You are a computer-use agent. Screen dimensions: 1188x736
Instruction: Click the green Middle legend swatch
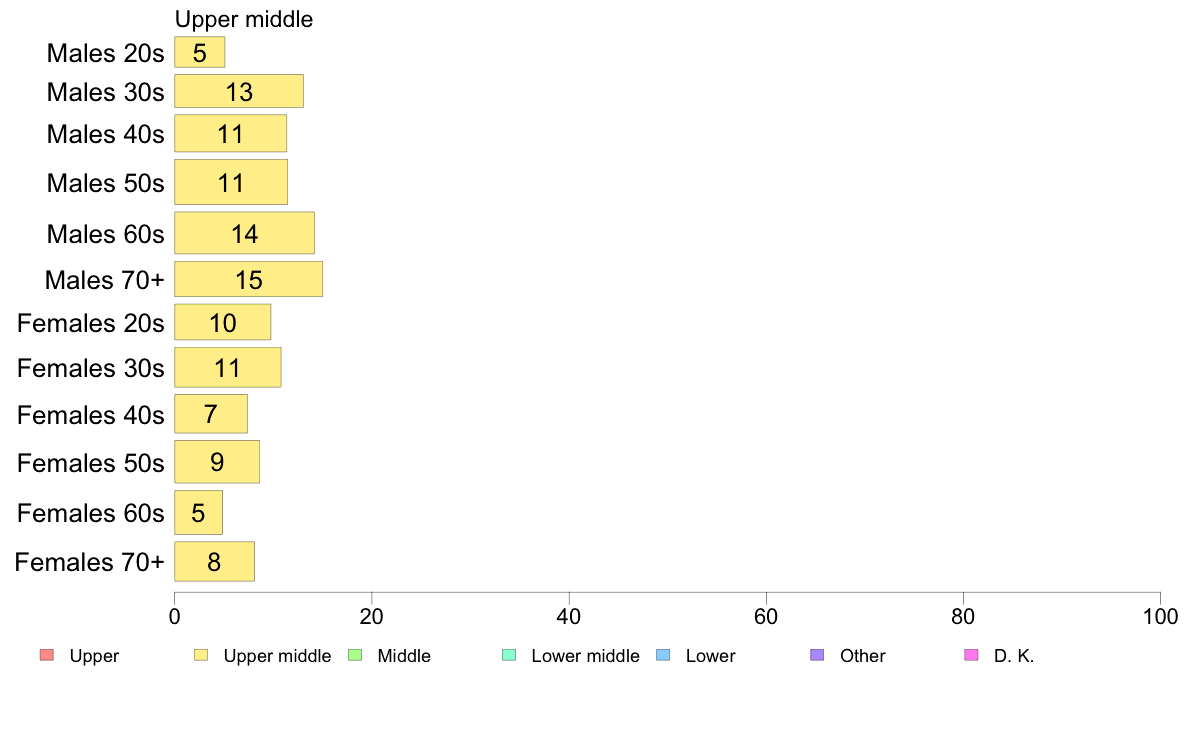pos(355,655)
